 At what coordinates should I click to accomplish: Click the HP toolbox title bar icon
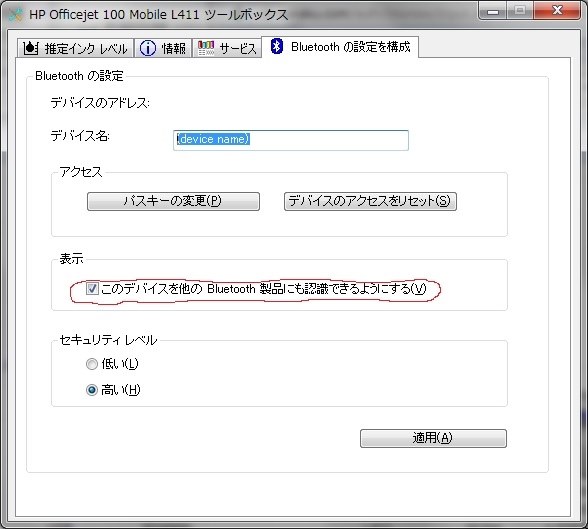16,15
